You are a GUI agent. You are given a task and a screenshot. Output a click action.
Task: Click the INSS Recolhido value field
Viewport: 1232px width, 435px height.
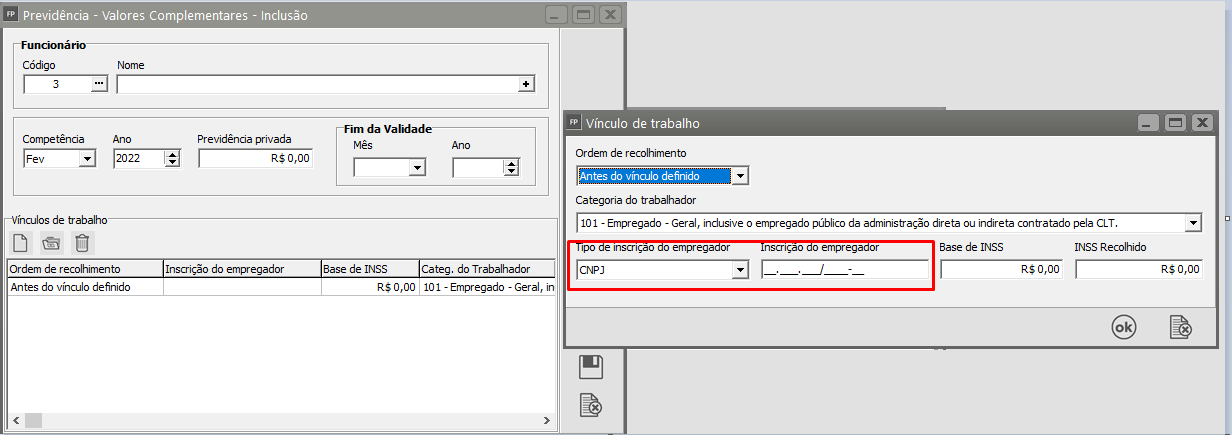tap(1138, 269)
